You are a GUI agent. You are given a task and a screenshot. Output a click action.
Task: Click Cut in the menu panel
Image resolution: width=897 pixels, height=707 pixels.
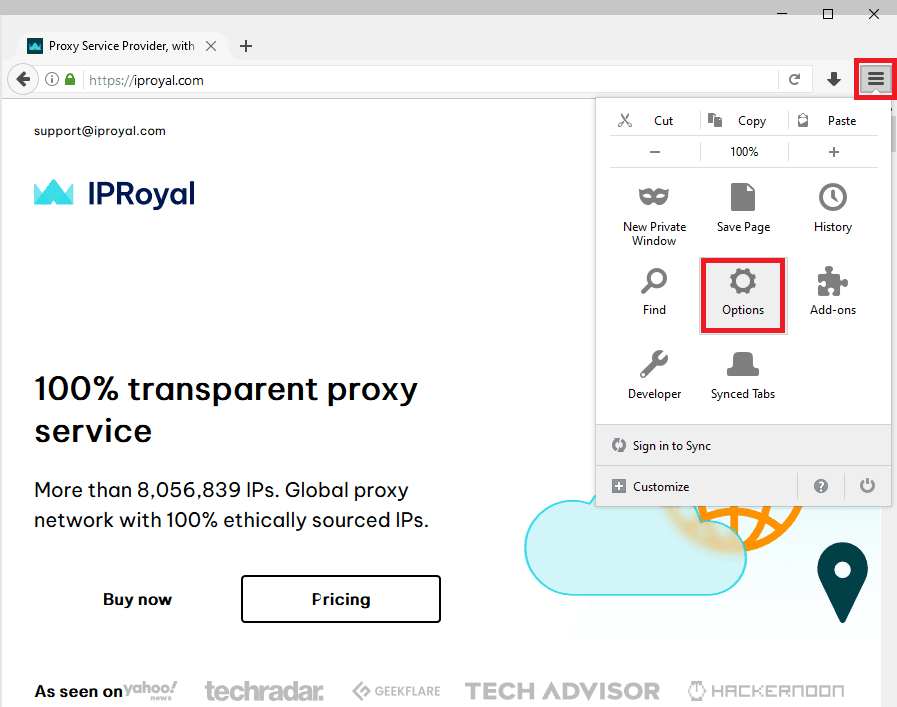click(654, 121)
